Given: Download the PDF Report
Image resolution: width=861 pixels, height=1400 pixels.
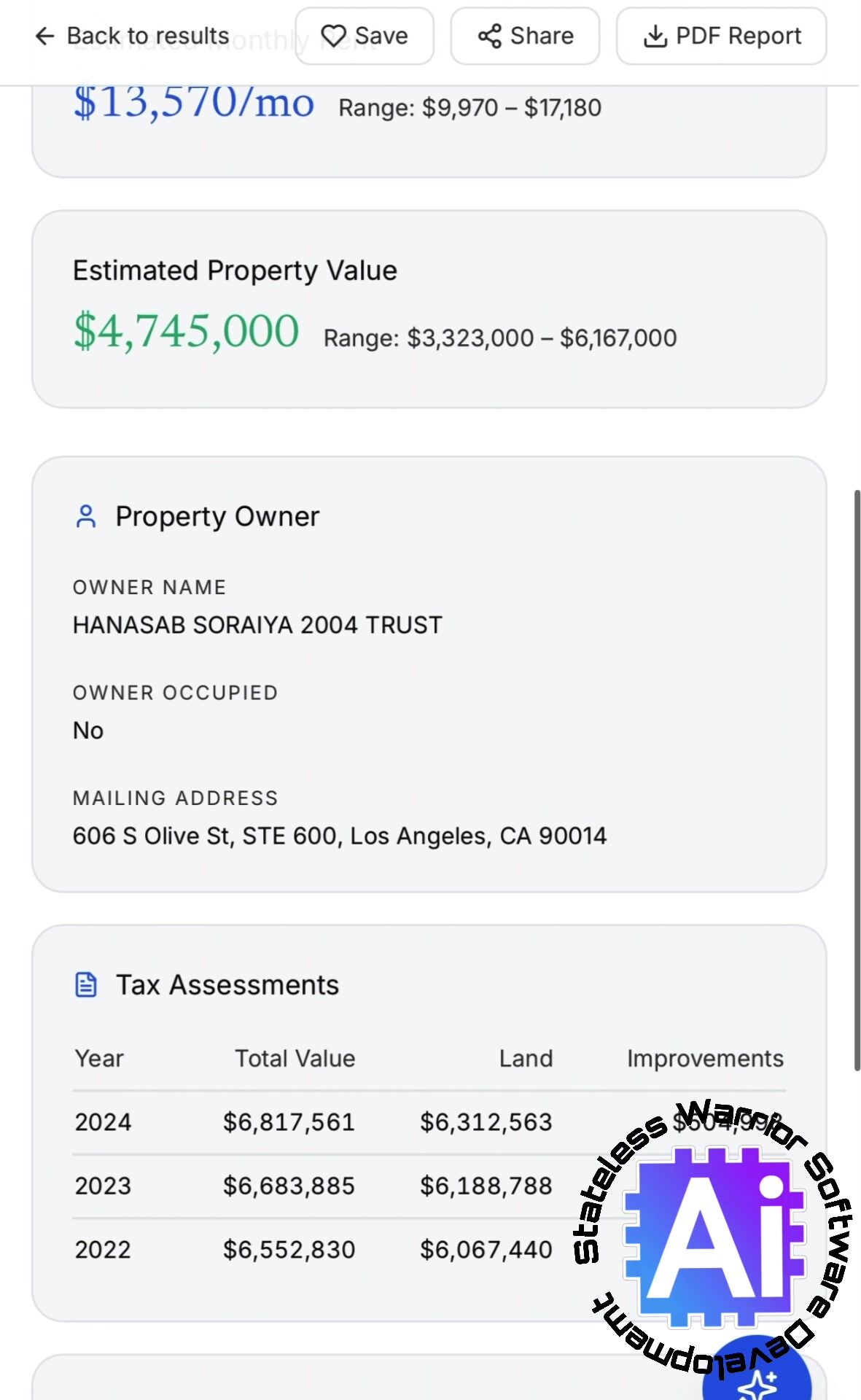Looking at the screenshot, I should click(x=722, y=36).
